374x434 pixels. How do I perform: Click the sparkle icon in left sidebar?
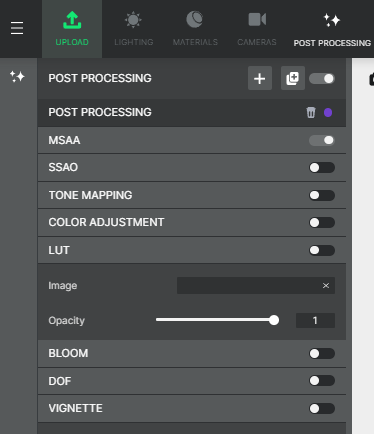[17, 77]
